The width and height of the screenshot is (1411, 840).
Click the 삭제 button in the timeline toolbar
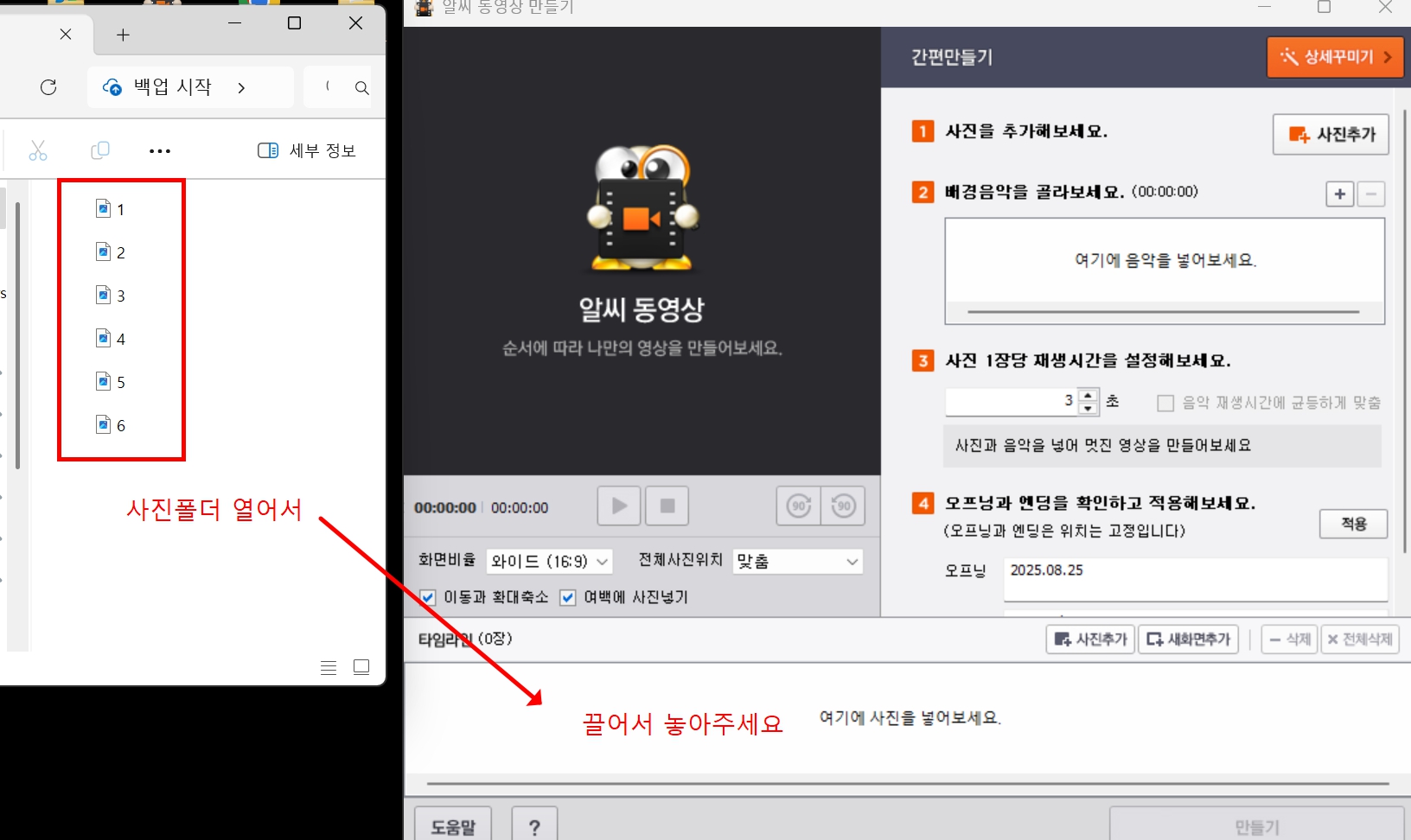point(1289,640)
